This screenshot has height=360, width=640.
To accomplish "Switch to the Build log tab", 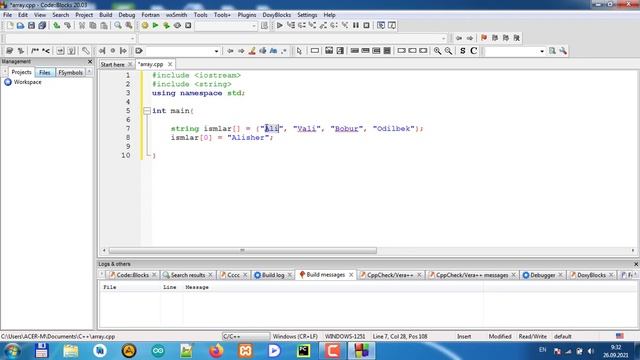I will 273,275.
